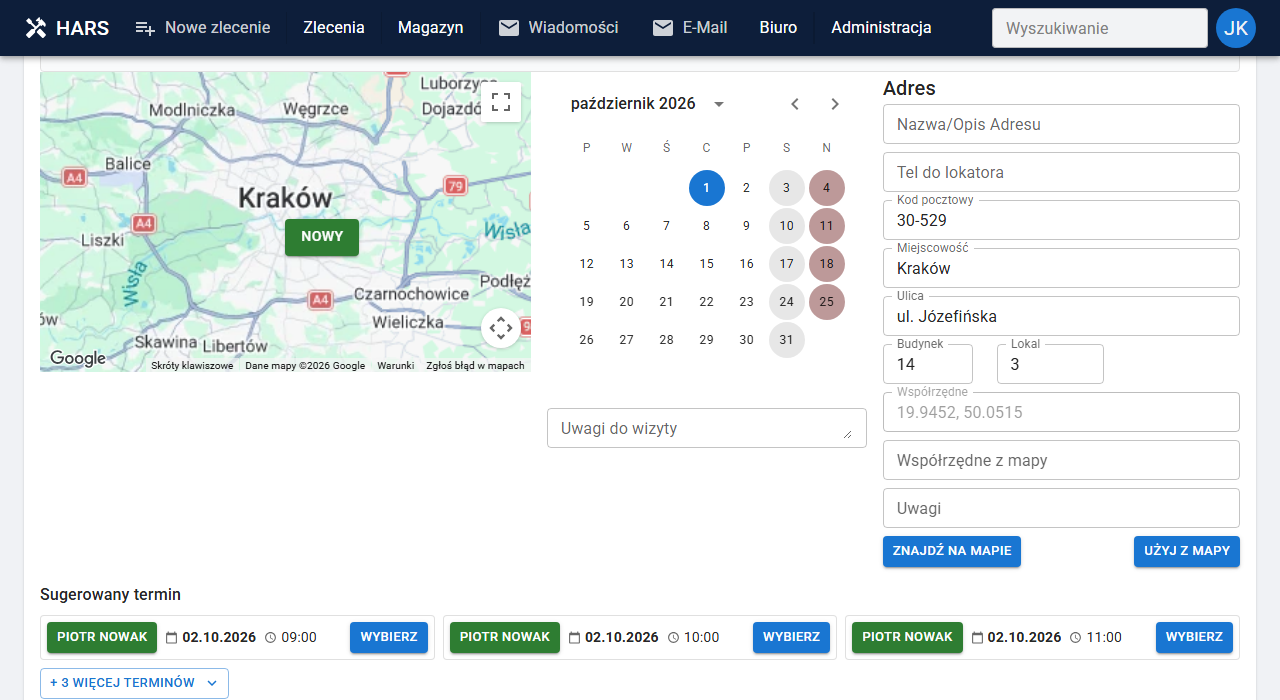
Task: Click the Znajdź na mapie button
Action: click(x=952, y=551)
